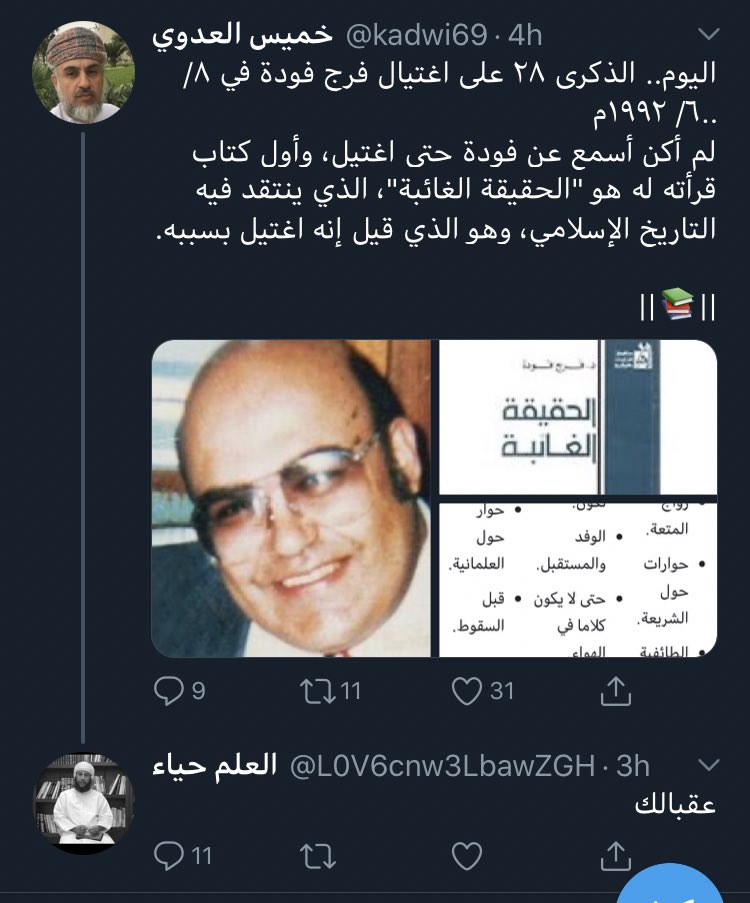Open the @kadwi69 handle link

tap(416, 35)
